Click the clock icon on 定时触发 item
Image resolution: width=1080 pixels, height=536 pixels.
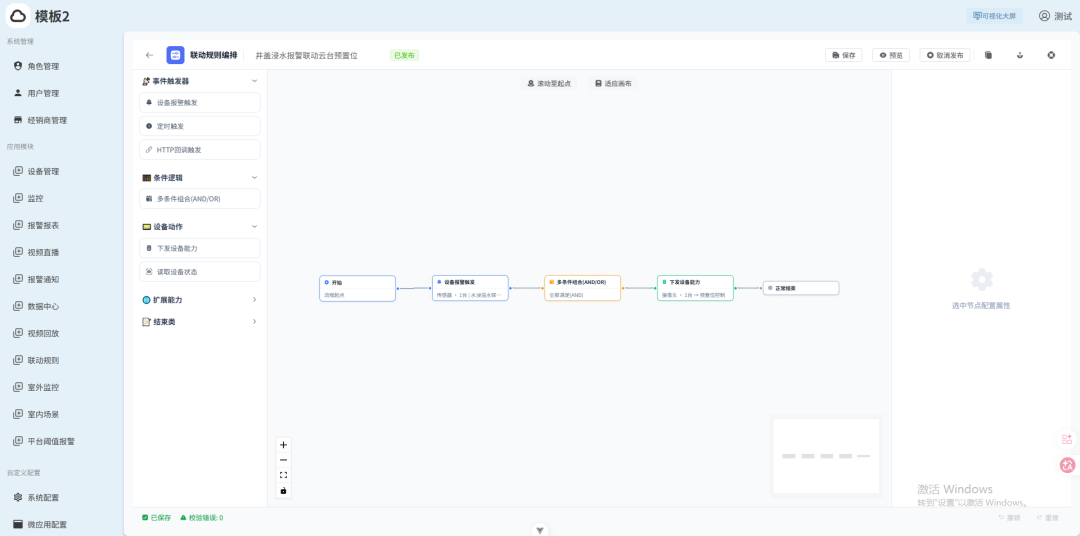click(149, 126)
